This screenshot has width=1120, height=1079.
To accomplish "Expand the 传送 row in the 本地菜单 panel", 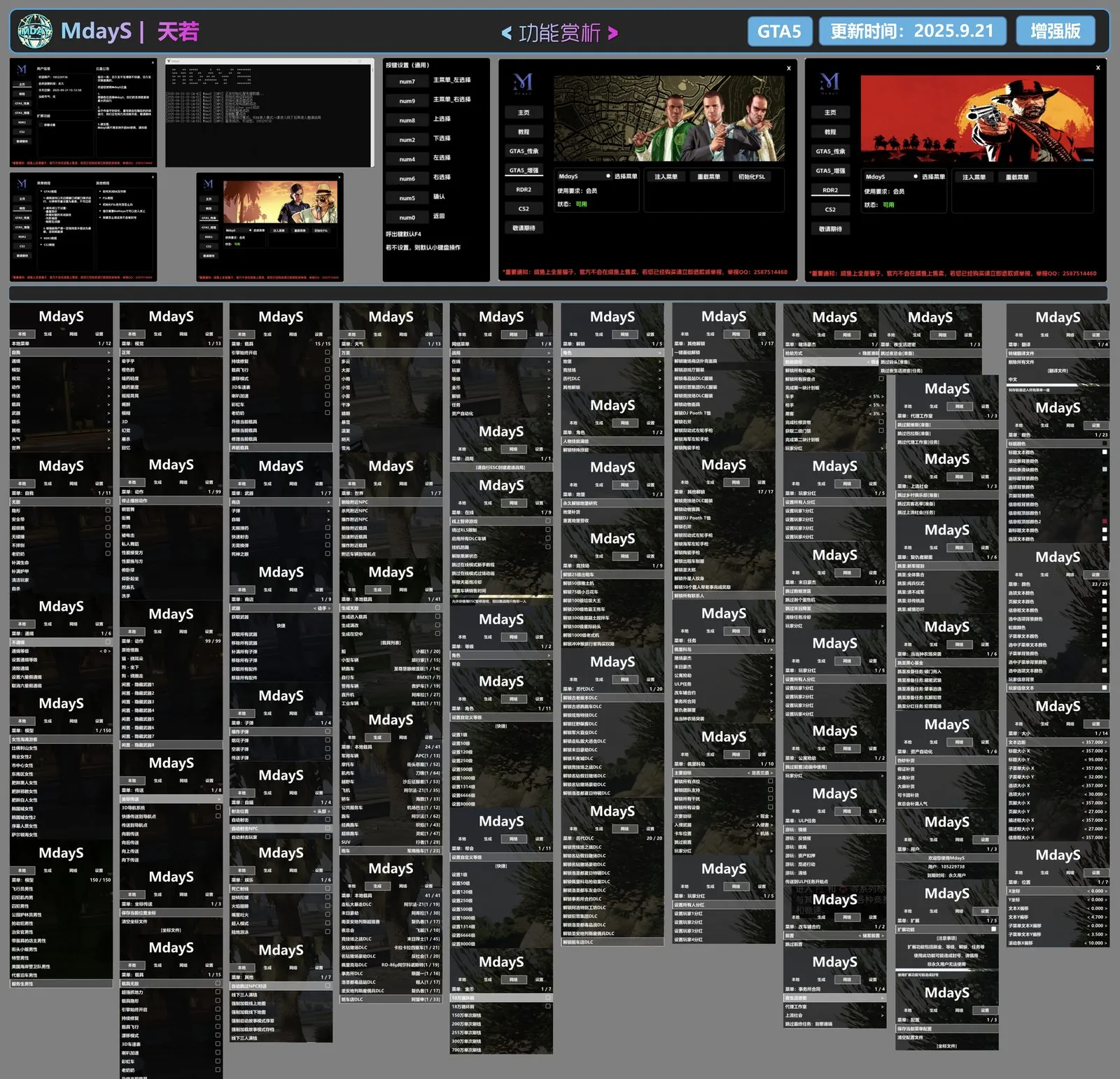I will (61, 395).
